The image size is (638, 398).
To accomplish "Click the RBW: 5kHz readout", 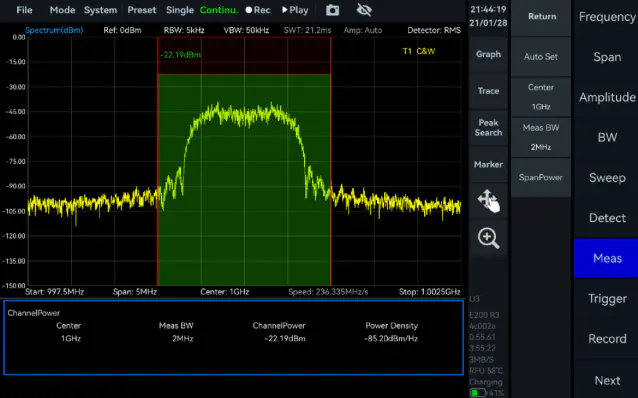I will [x=184, y=30].
